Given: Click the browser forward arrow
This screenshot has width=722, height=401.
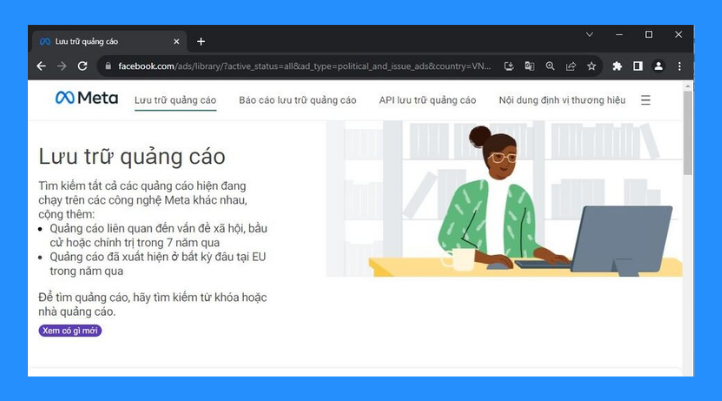Looking at the screenshot, I should pyautogui.click(x=62, y=66).
